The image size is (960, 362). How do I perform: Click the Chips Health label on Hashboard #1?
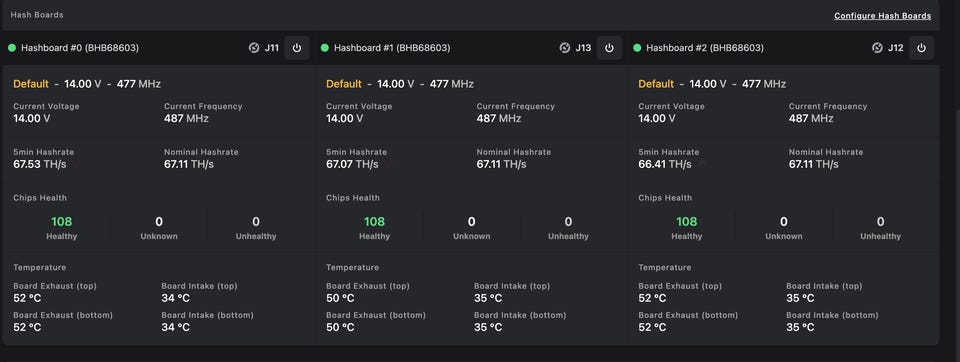353,198
